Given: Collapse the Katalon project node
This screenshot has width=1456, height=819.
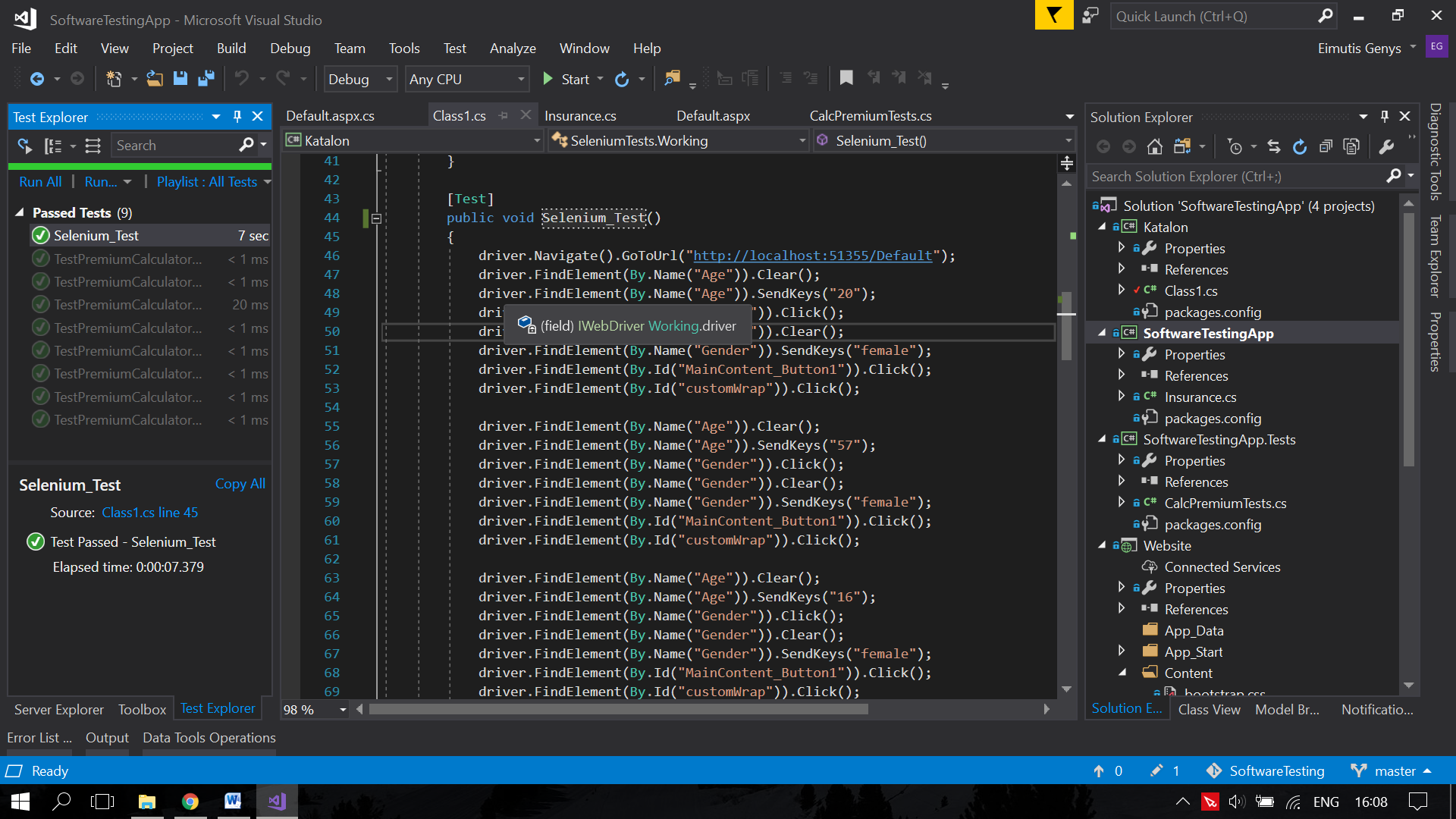Looking at the screenshot, I should pos(1102,227).
